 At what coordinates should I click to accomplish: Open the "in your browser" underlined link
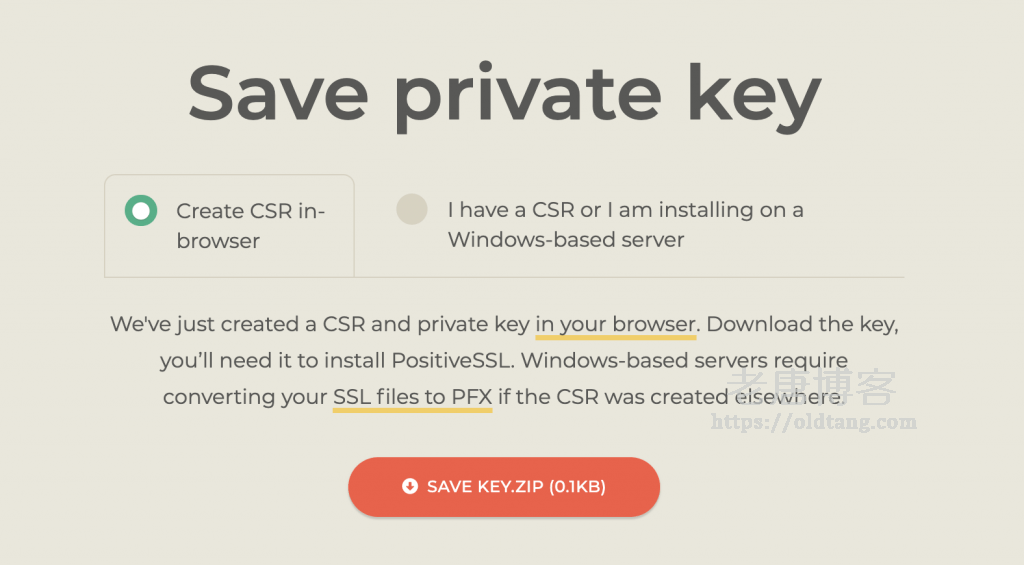point(615,325)
